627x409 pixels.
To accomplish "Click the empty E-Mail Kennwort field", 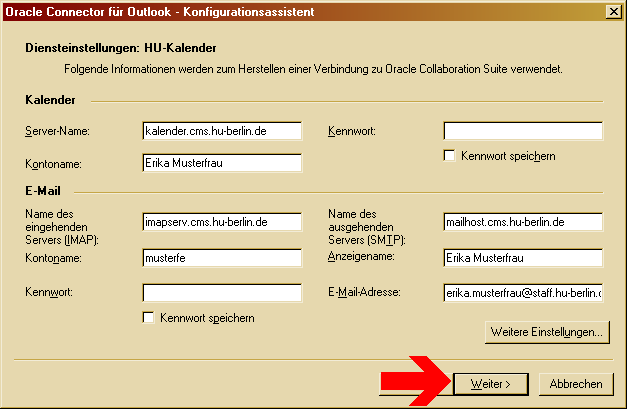I will click(x=222, y=293).
